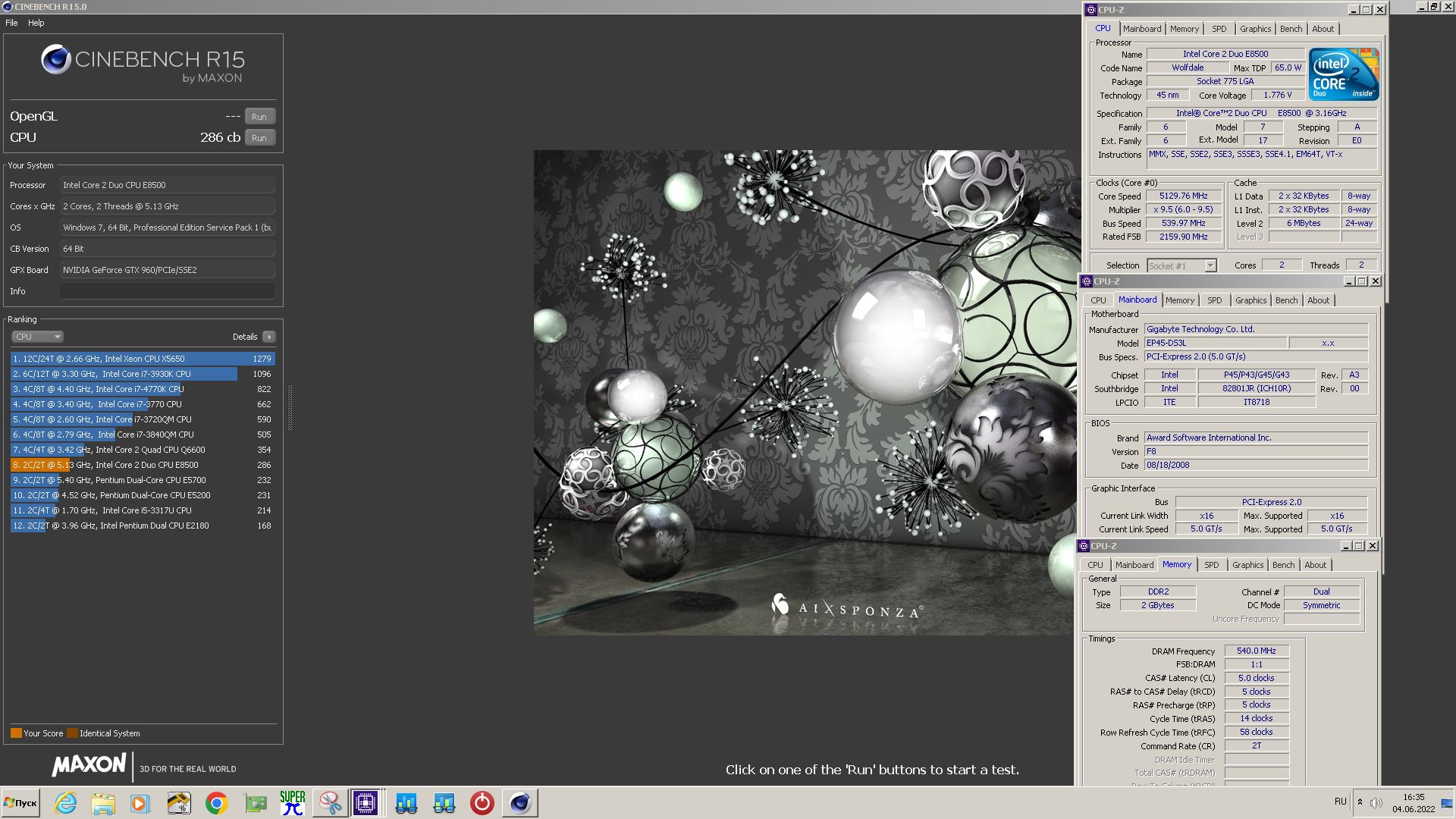Viewport: 1456px width, 819px height.
Task: Open the graphics card utility on taskbar
Action: click(256, 803)
